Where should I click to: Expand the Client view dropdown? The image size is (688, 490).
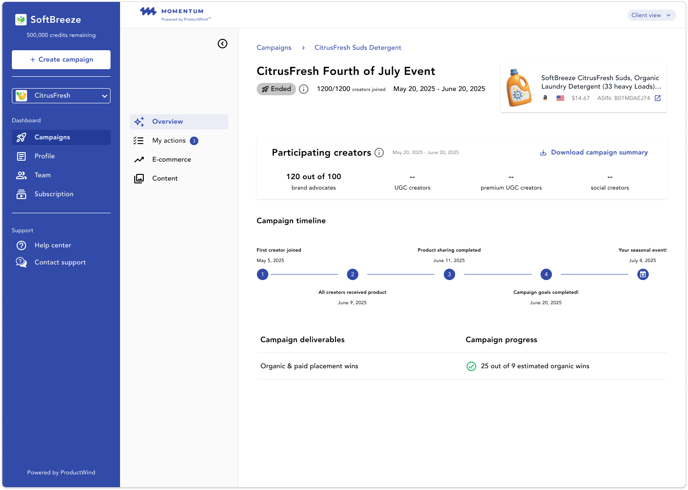(x=651, y=15)
